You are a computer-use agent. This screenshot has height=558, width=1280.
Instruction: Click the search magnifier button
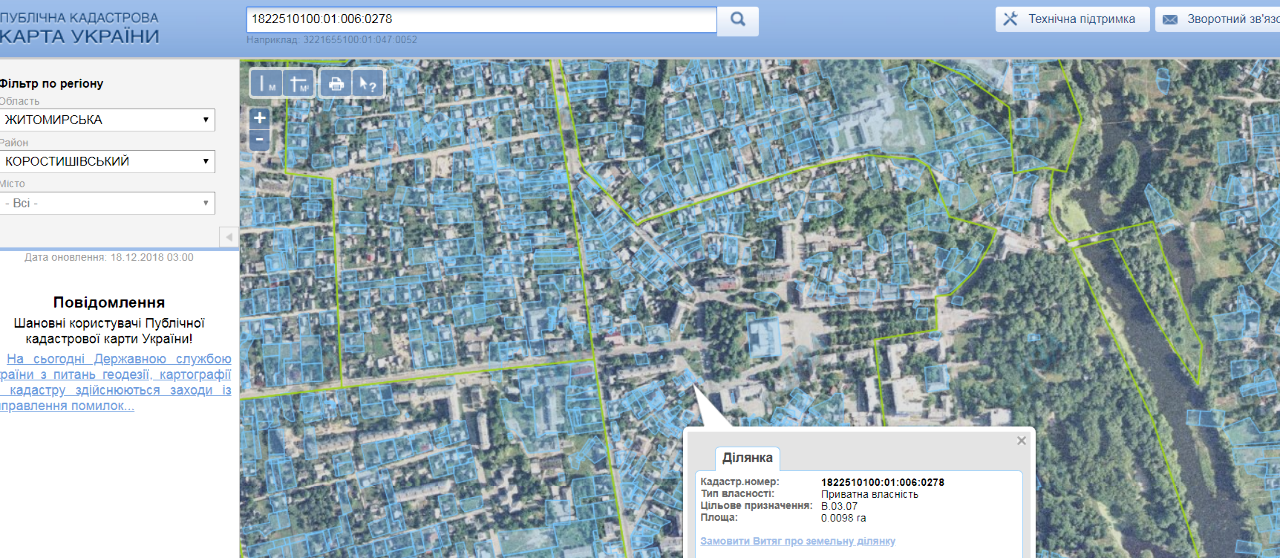tap(738, 20)
